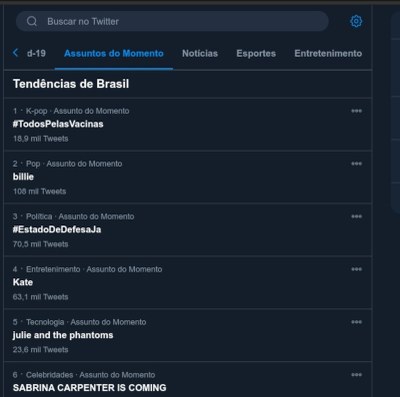Open the #EstadoDeDefesaJa trend
The width and height of the screenshot is (400, 397).
[x=188, y=230]
